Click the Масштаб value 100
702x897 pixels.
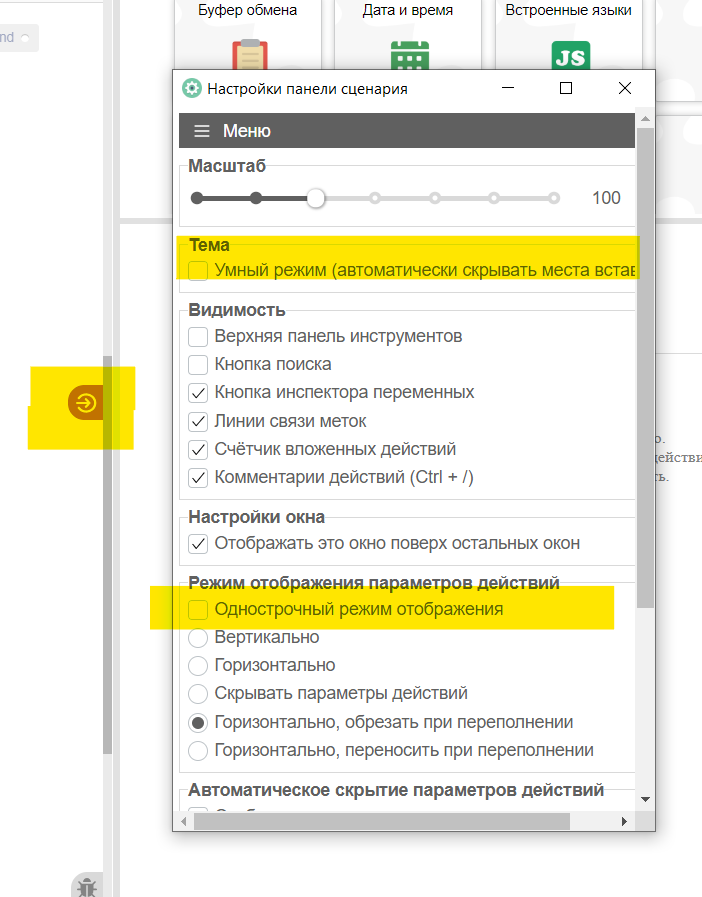coord(606,198)
